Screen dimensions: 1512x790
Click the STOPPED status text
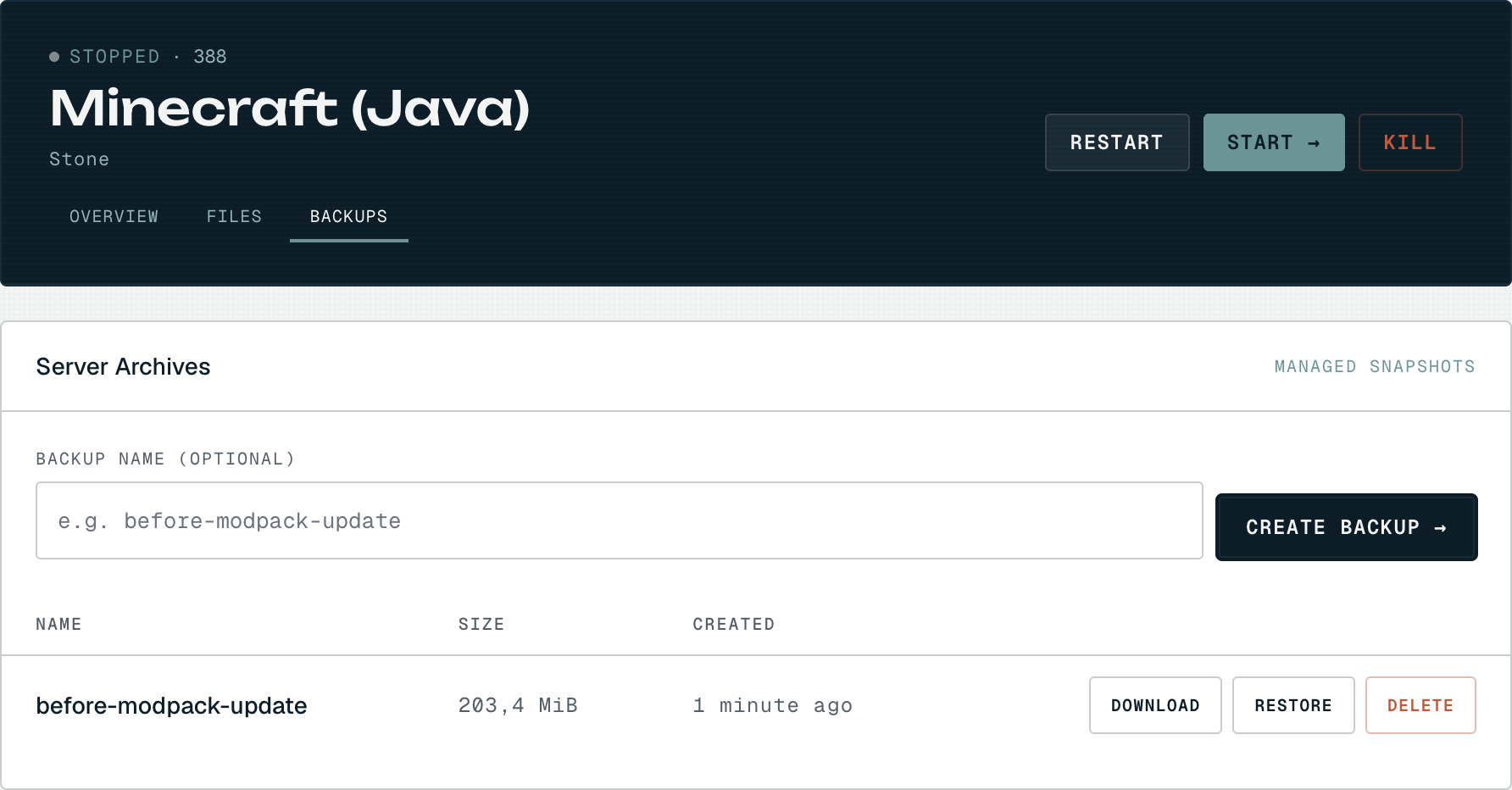[x=114, y=57]
